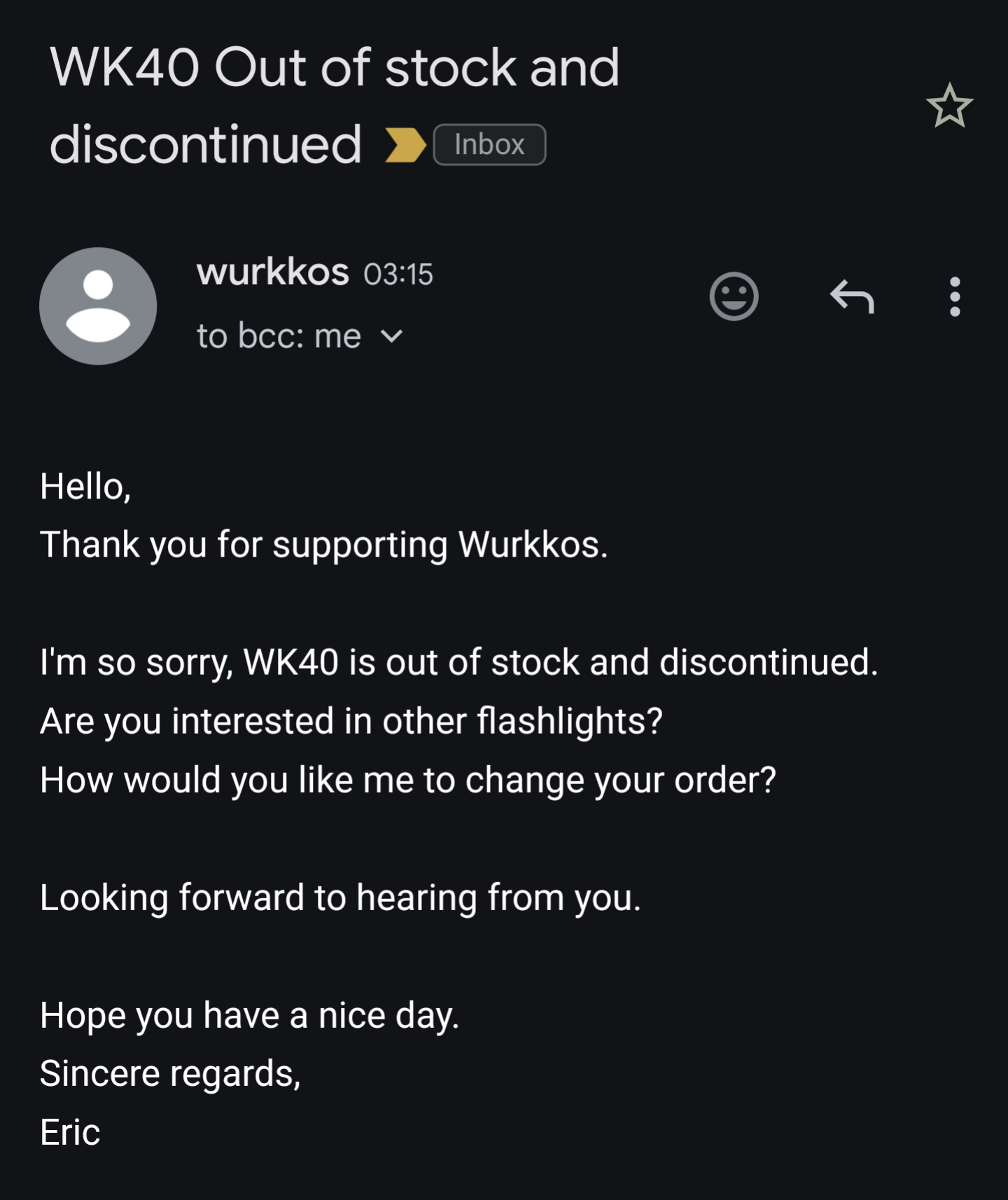Open the three-dot more options menu
The height and width of the screenshot is (1200, 1008).
point(954,296)
